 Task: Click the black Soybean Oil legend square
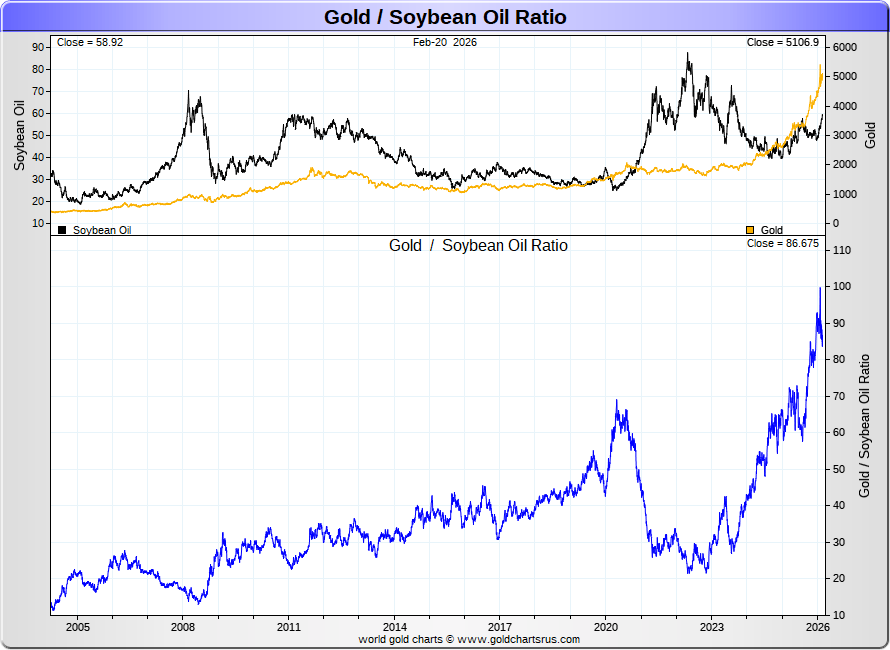coord(62,230)
